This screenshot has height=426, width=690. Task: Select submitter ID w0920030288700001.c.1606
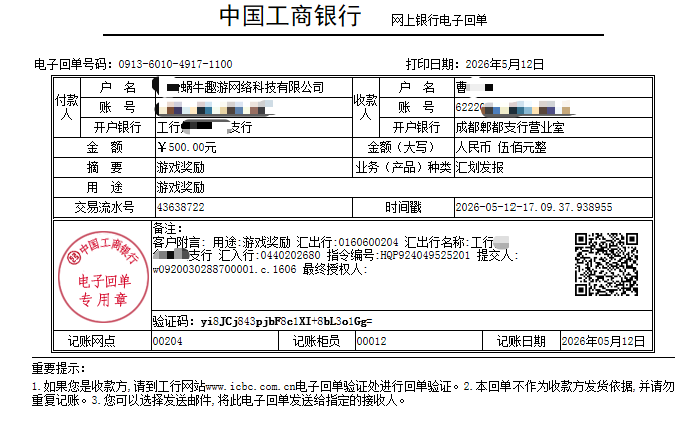(224, 269)
